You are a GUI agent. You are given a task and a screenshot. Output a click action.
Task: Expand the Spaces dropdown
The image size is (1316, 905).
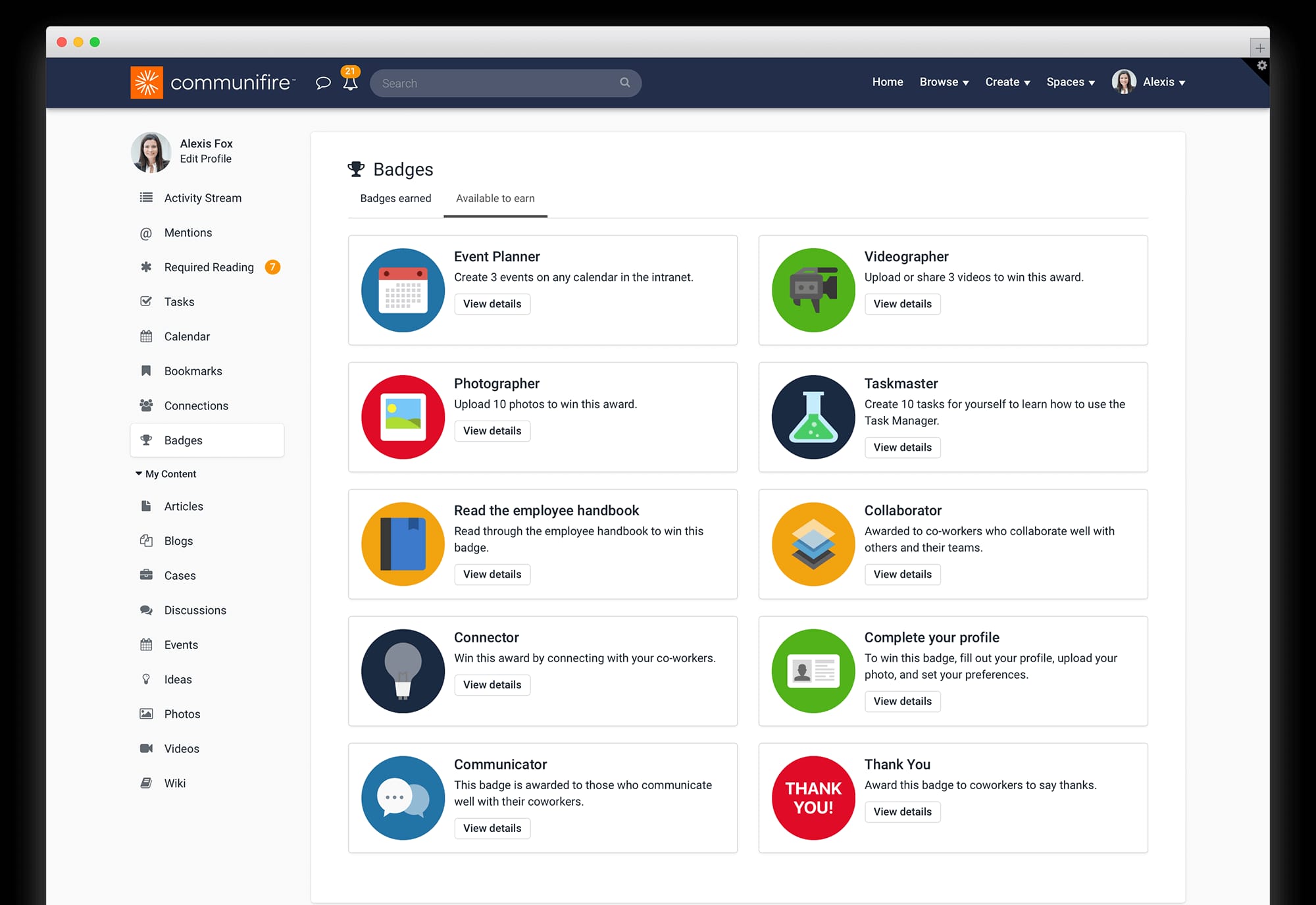[x=1071, y=82]
